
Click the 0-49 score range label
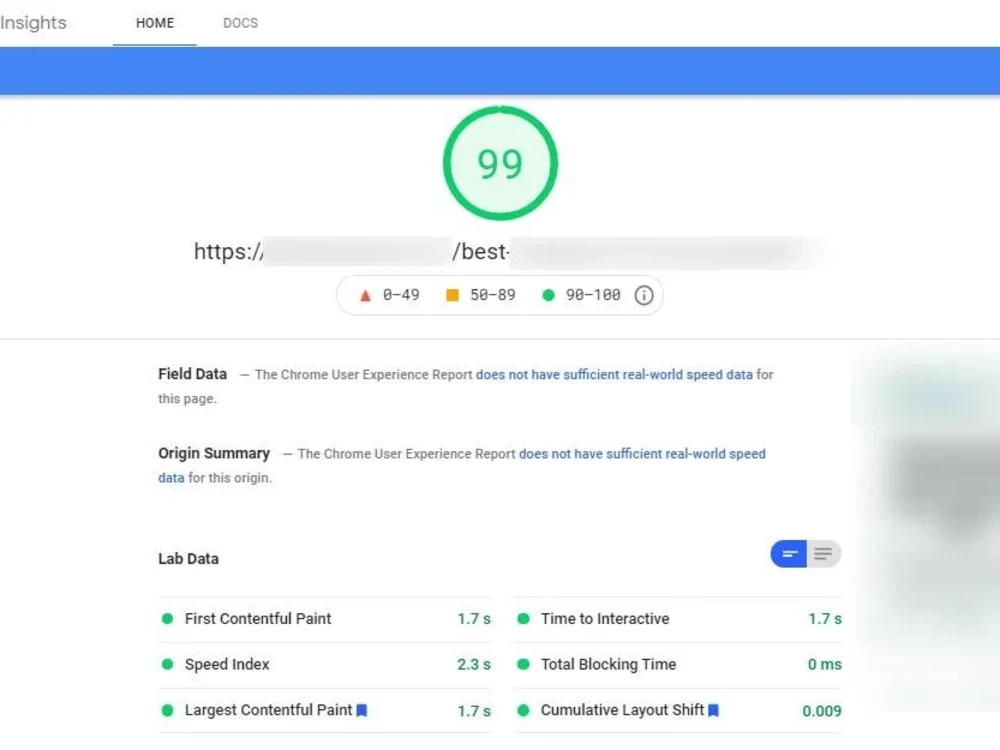(401, 295)
